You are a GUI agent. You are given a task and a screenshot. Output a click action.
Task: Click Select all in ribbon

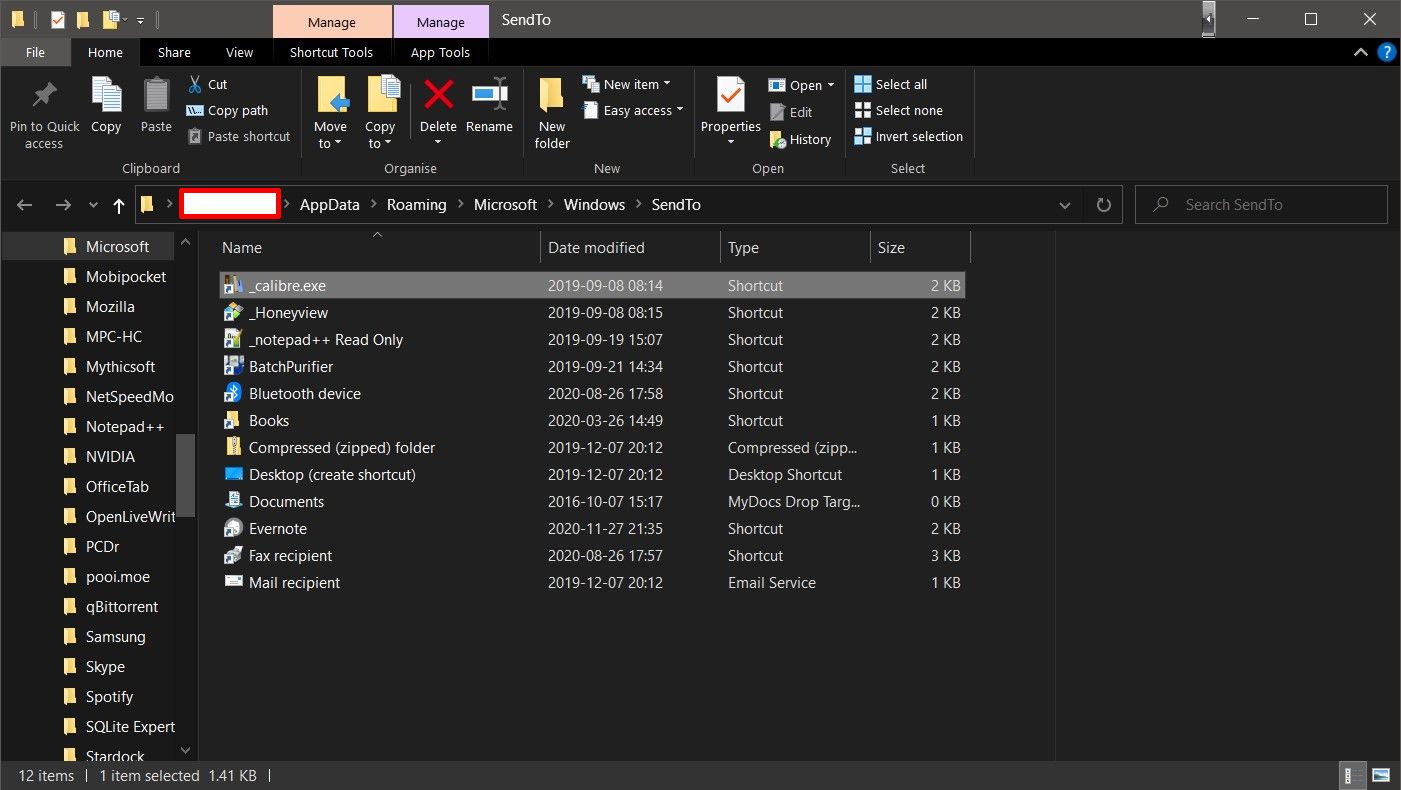point(900,85)
